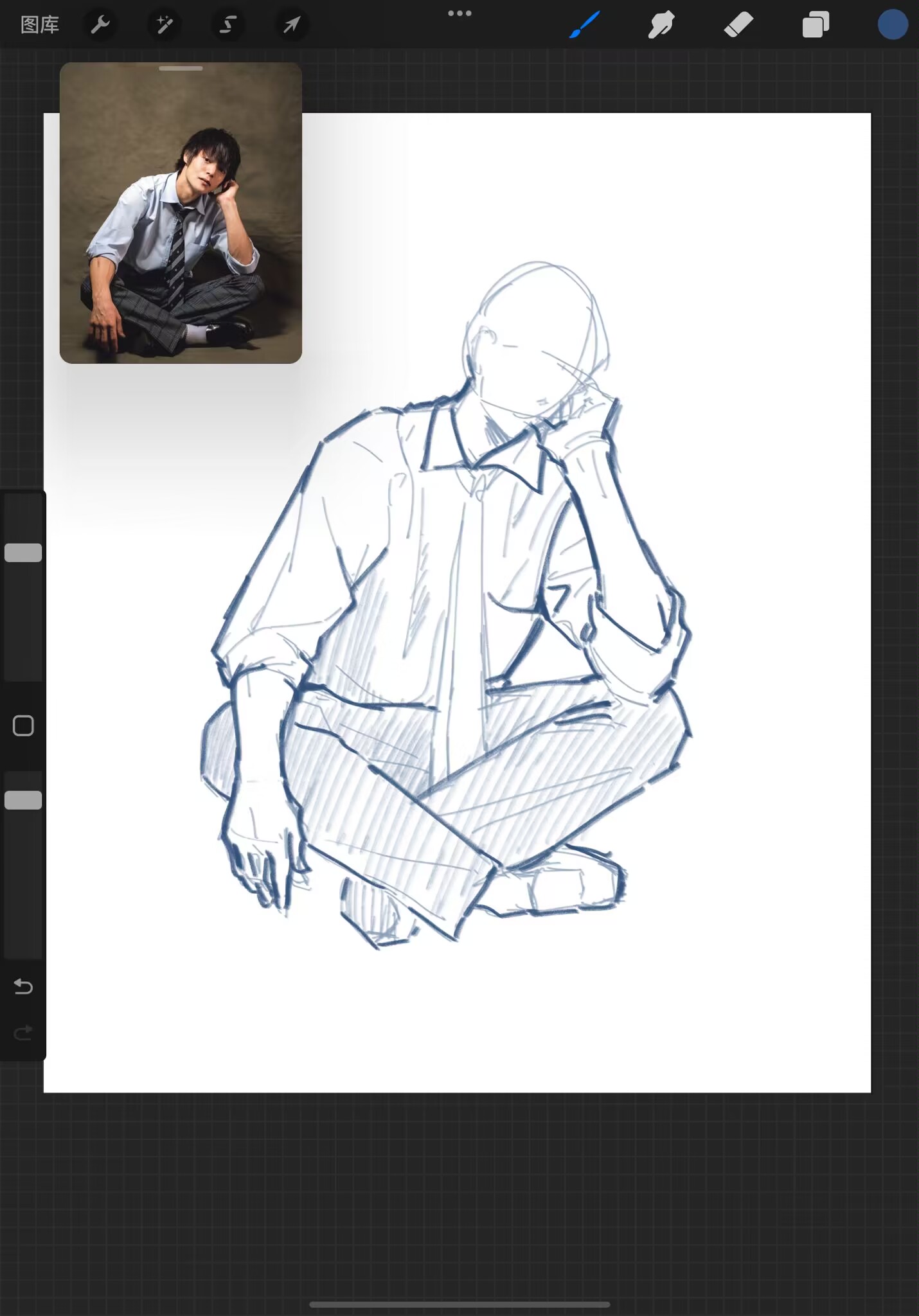Open the blue active color picker

tap(893, 25)
